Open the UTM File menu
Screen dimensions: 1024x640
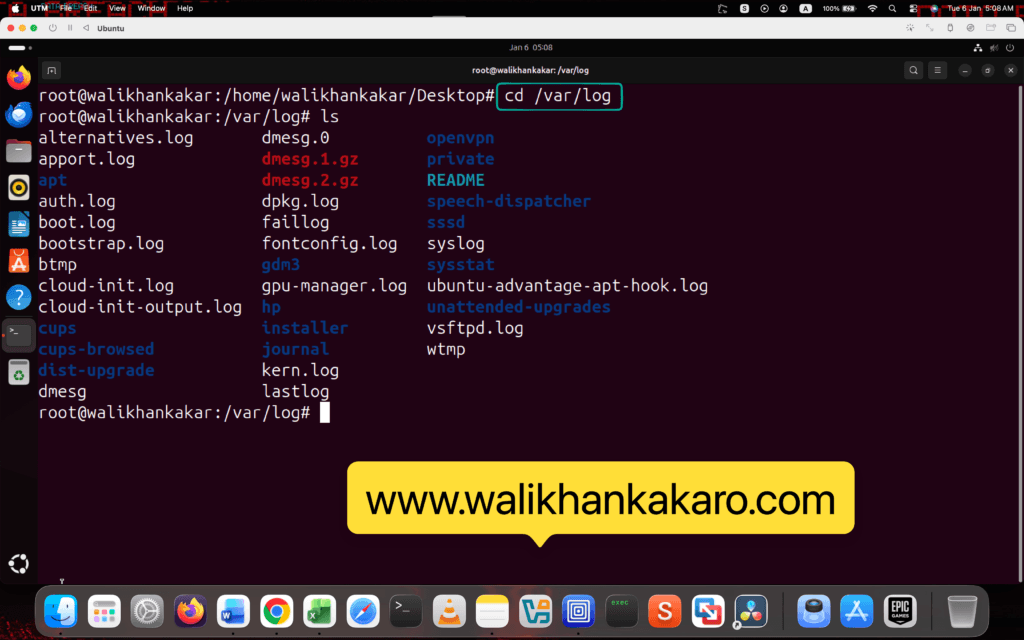(x=65, y=8)
